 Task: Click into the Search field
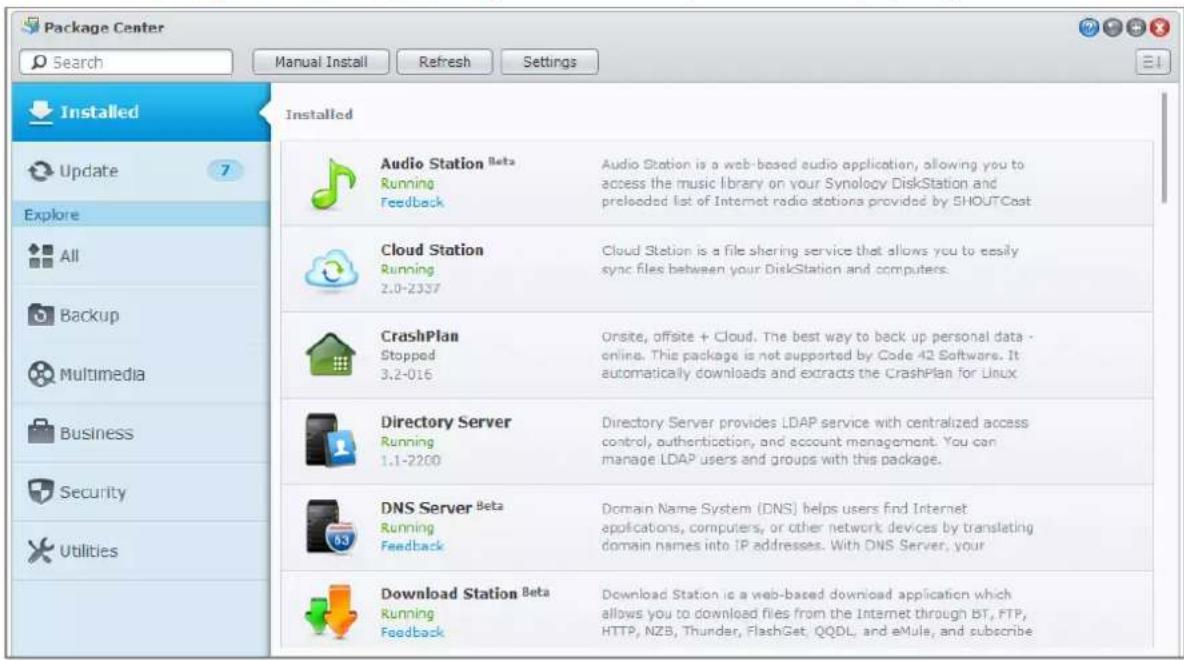click(x=126, y=62)
